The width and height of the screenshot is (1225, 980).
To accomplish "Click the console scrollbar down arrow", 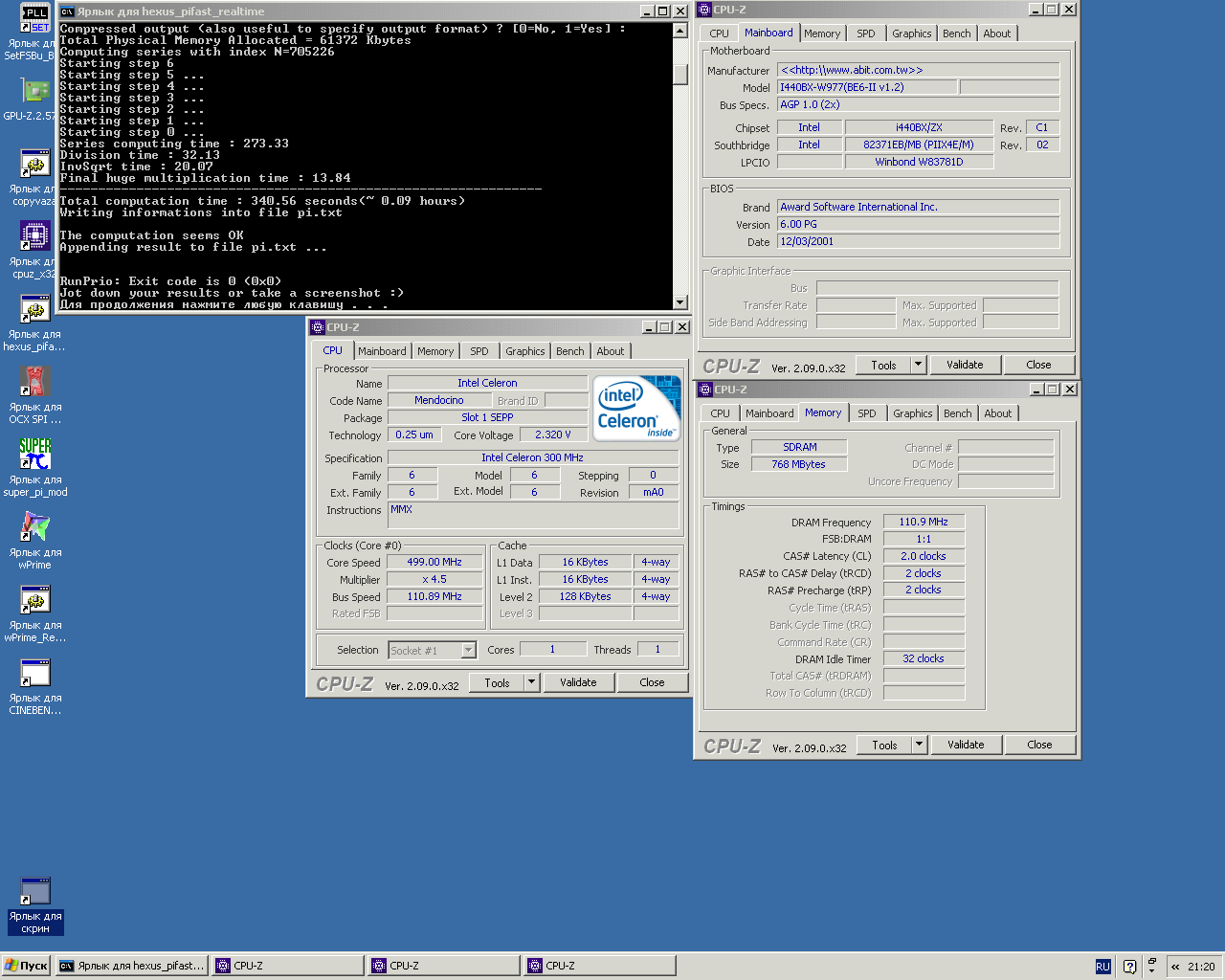I will click(680, 302).
